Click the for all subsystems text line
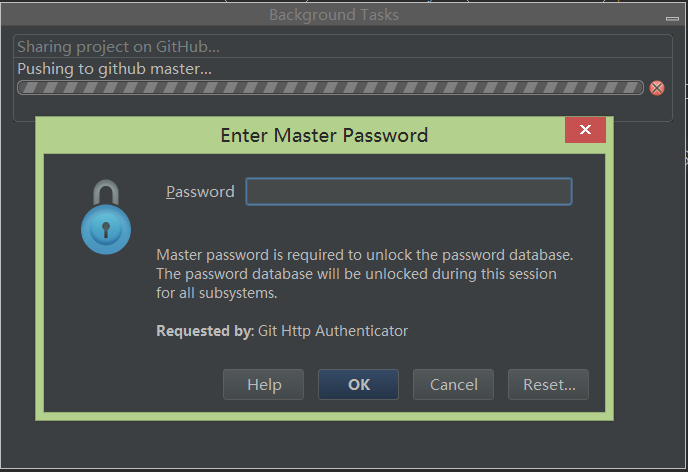This screenshot has height=472, width=688. tap(216, 293)
